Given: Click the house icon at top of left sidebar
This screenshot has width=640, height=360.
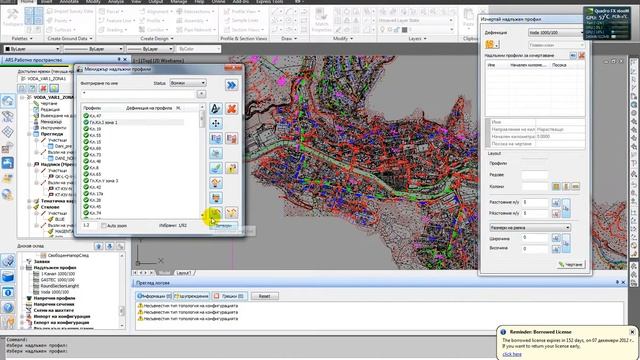Looking at the screenshot, I should tap(8, 101).
